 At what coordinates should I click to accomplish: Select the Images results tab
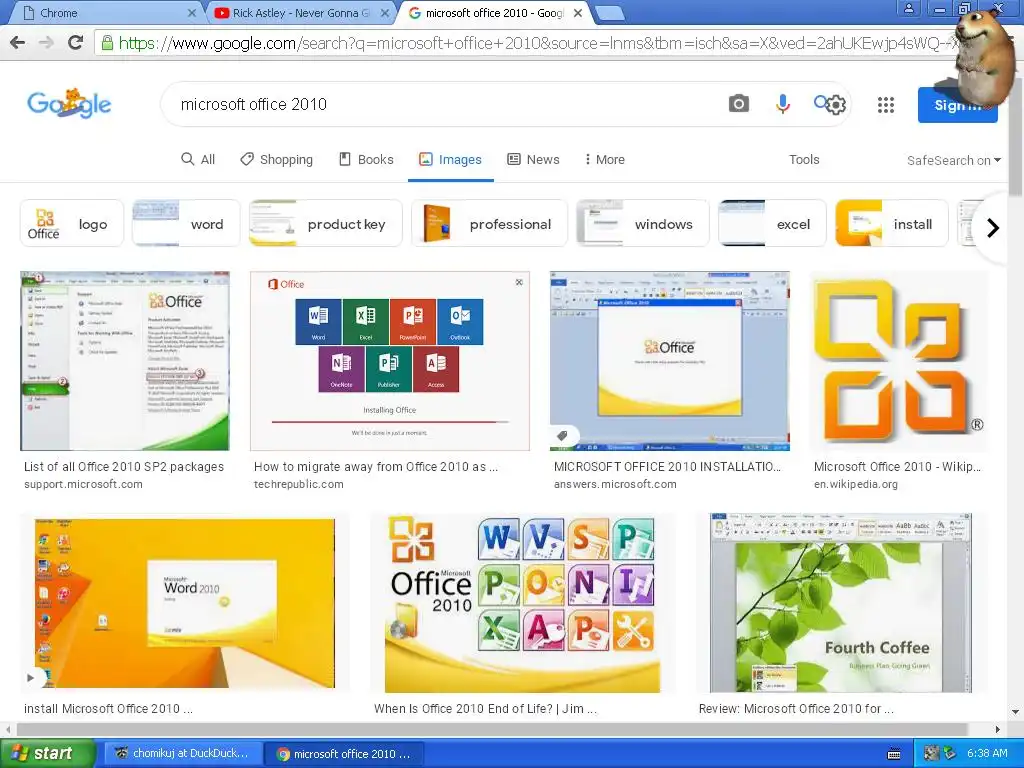[x=451, y=159]
